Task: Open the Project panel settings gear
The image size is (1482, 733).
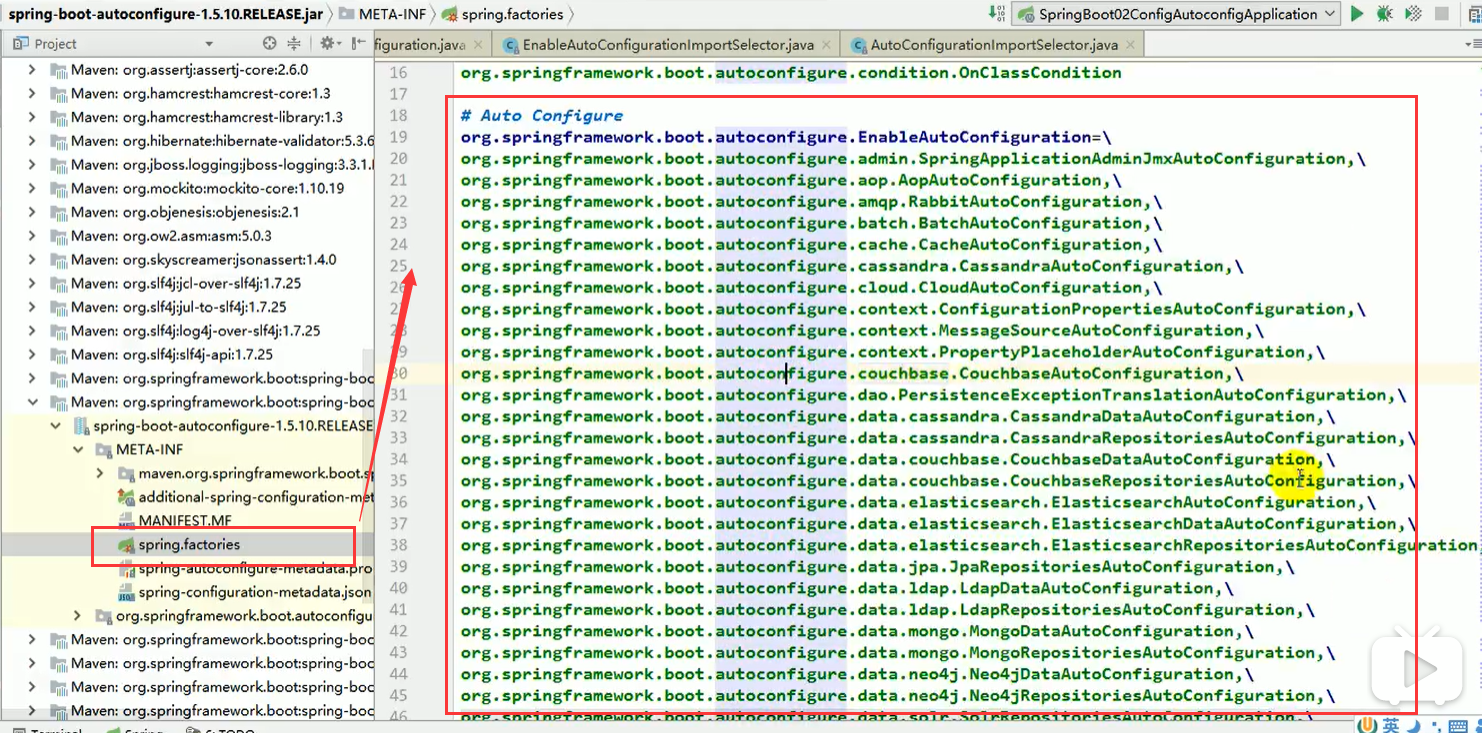Action: 327,44
